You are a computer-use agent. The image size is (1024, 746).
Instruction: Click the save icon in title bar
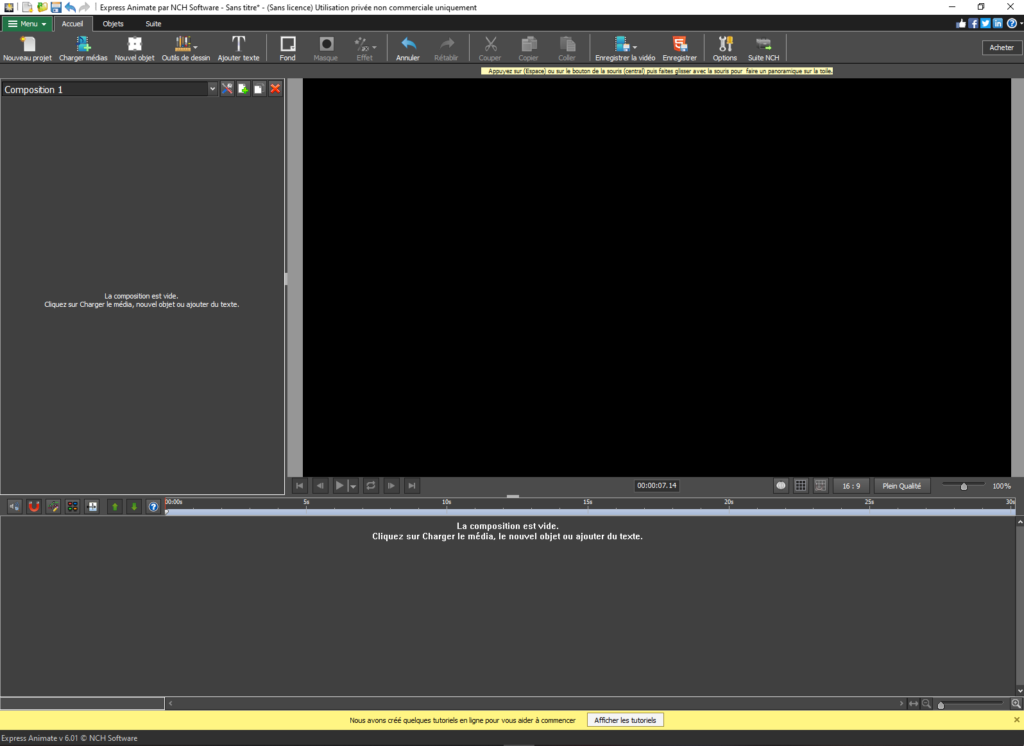coord(56,7)
